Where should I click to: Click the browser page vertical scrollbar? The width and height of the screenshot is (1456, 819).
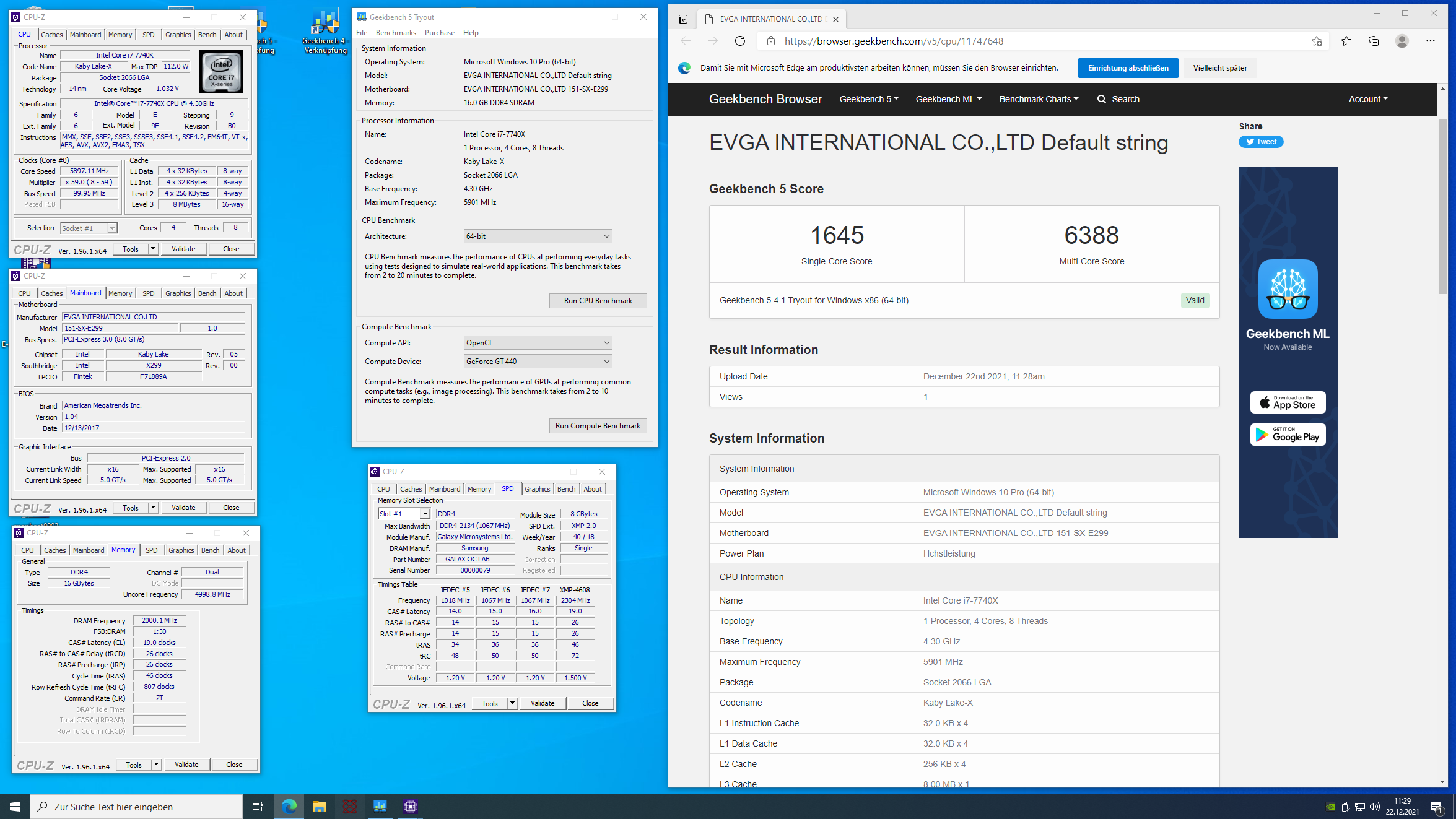pos(1442,206)
